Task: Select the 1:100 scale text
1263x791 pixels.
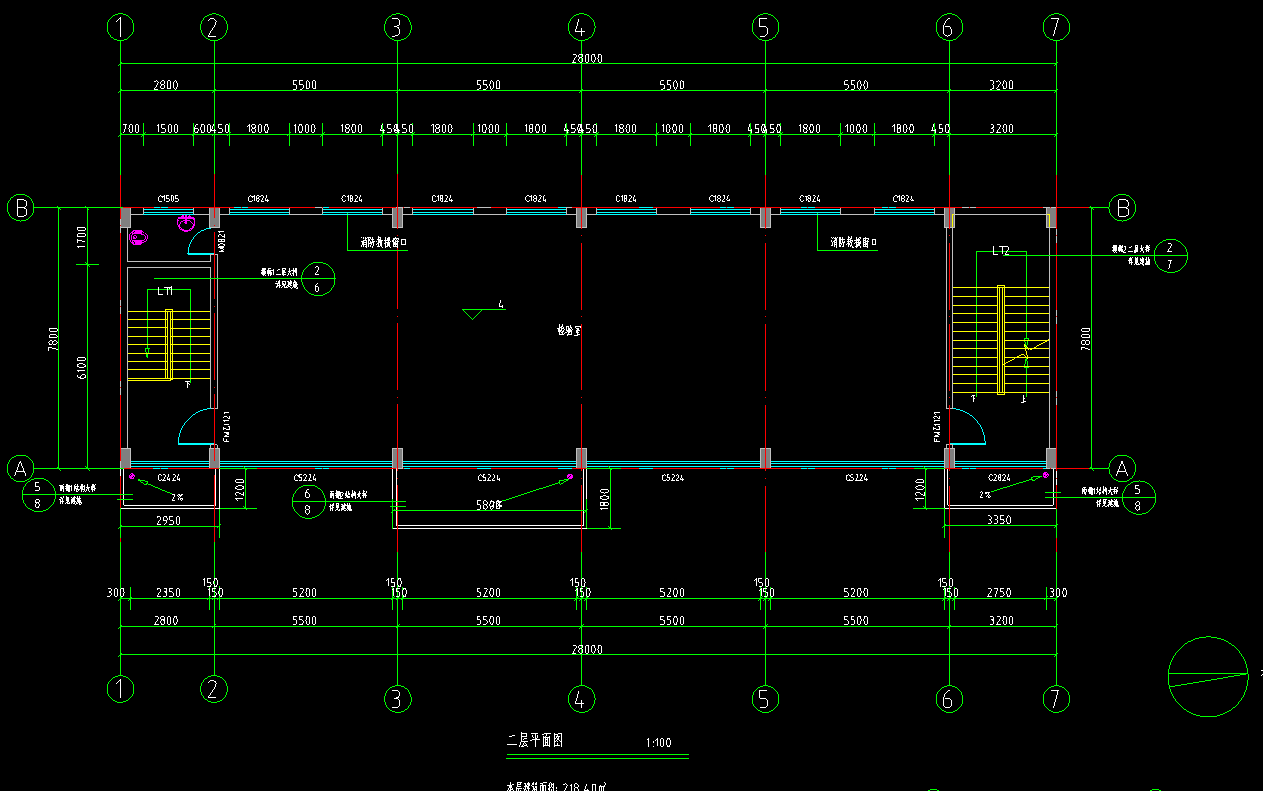Action: 659,743
